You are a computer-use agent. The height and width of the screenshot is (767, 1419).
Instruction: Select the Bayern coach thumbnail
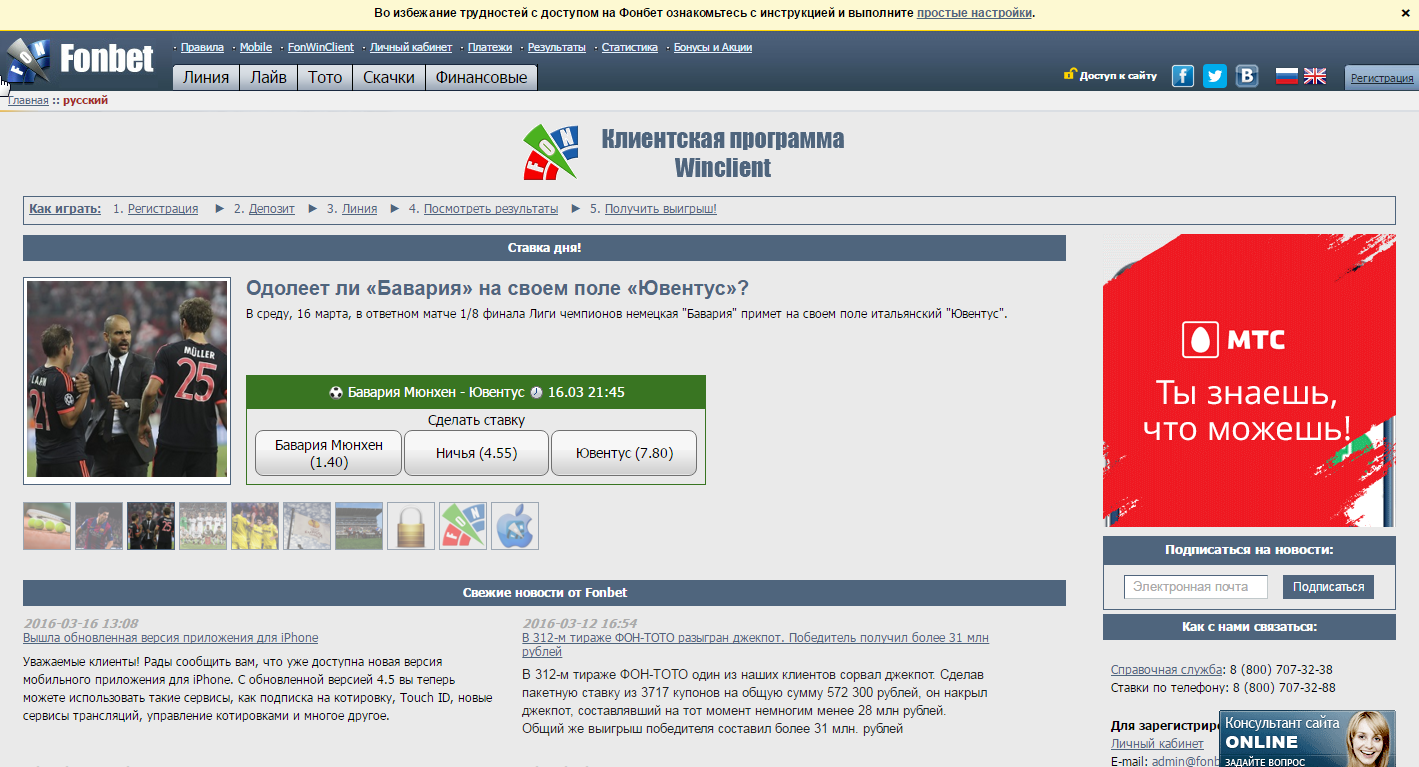(151, 526)
